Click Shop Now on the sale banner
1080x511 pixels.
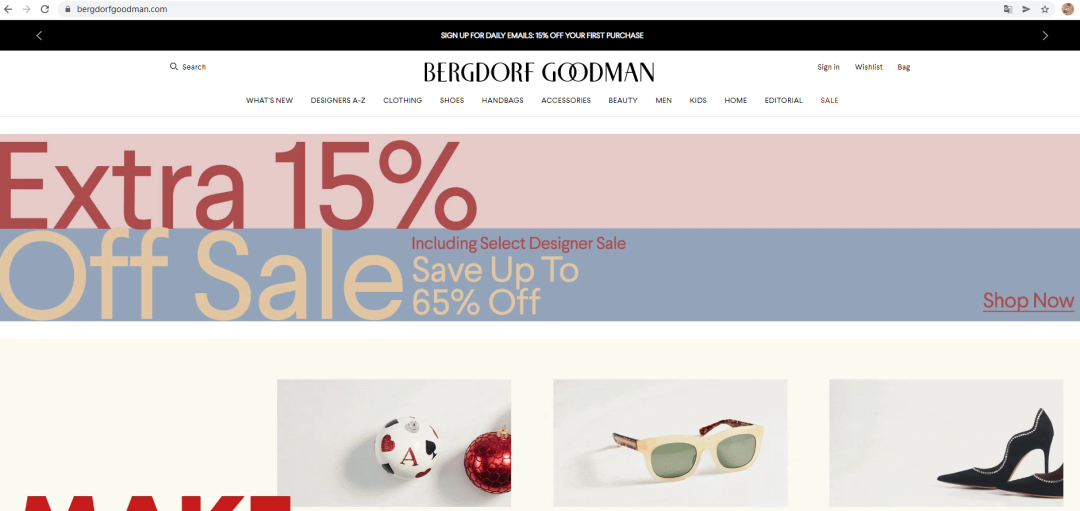tap(1028, 301)
